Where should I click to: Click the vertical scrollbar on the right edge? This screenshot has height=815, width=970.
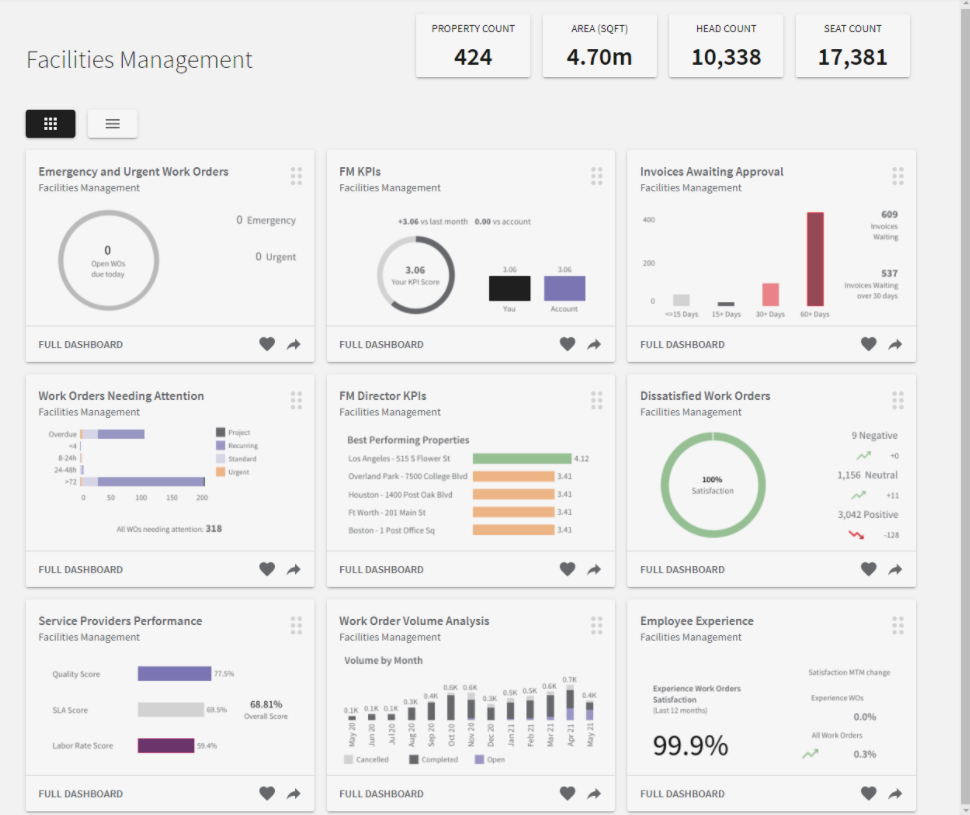[963, 400]
